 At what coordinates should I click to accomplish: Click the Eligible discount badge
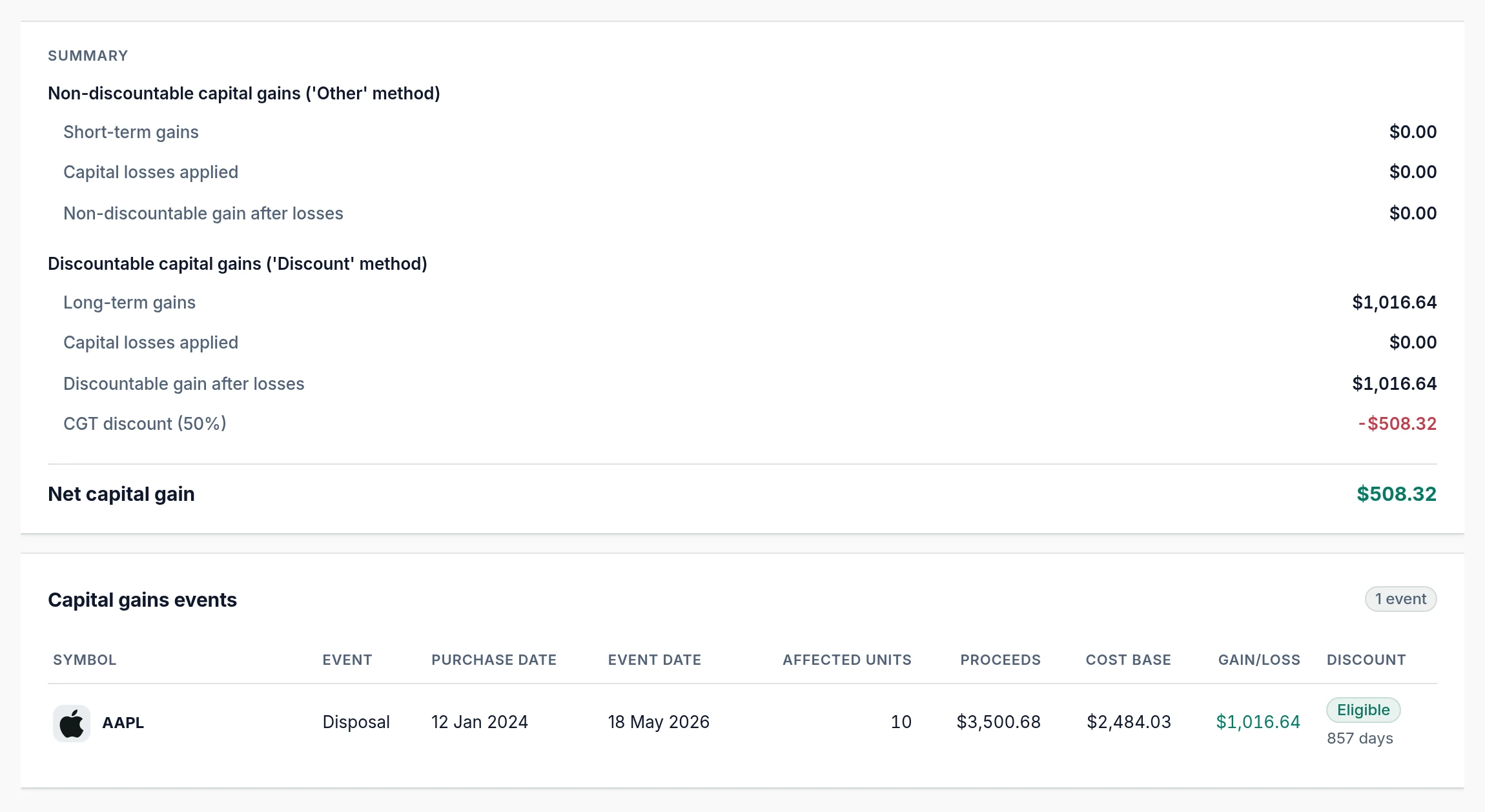tap(1363, 710)
